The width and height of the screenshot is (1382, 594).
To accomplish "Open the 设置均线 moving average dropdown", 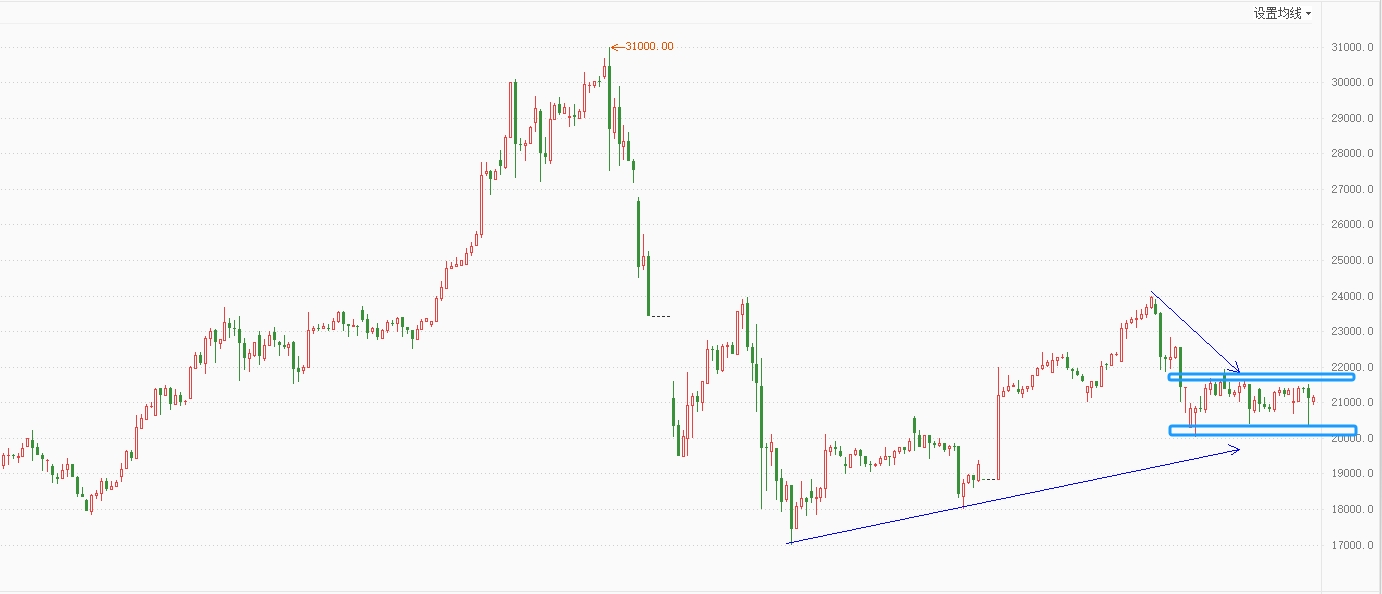I will [1281, 14].
